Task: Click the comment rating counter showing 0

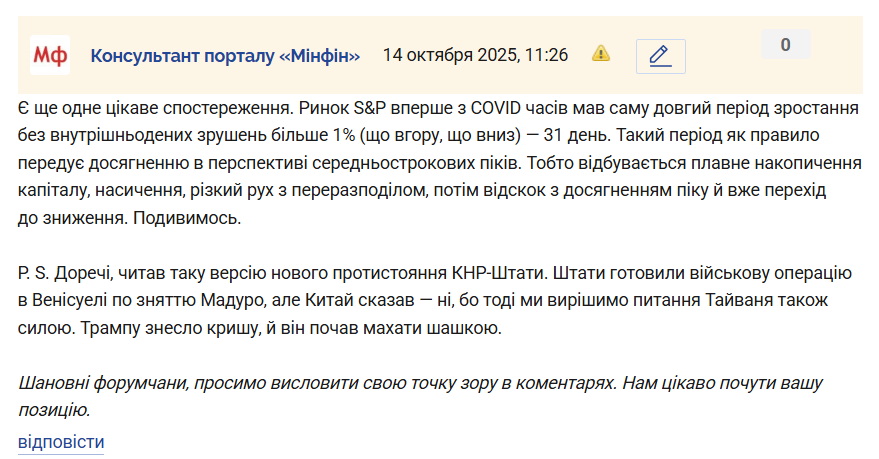Action: (x=785, y=44)
